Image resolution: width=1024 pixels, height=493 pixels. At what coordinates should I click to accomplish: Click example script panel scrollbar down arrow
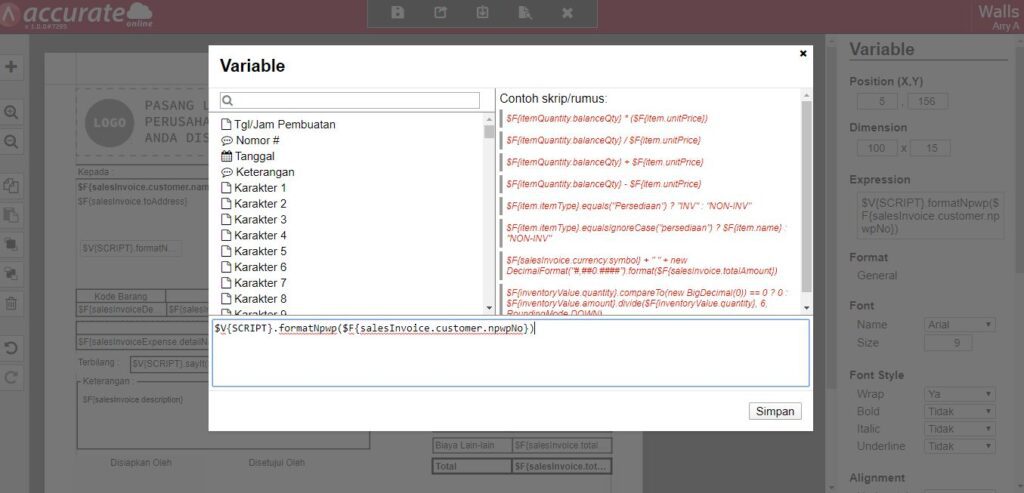coord(807,308)
